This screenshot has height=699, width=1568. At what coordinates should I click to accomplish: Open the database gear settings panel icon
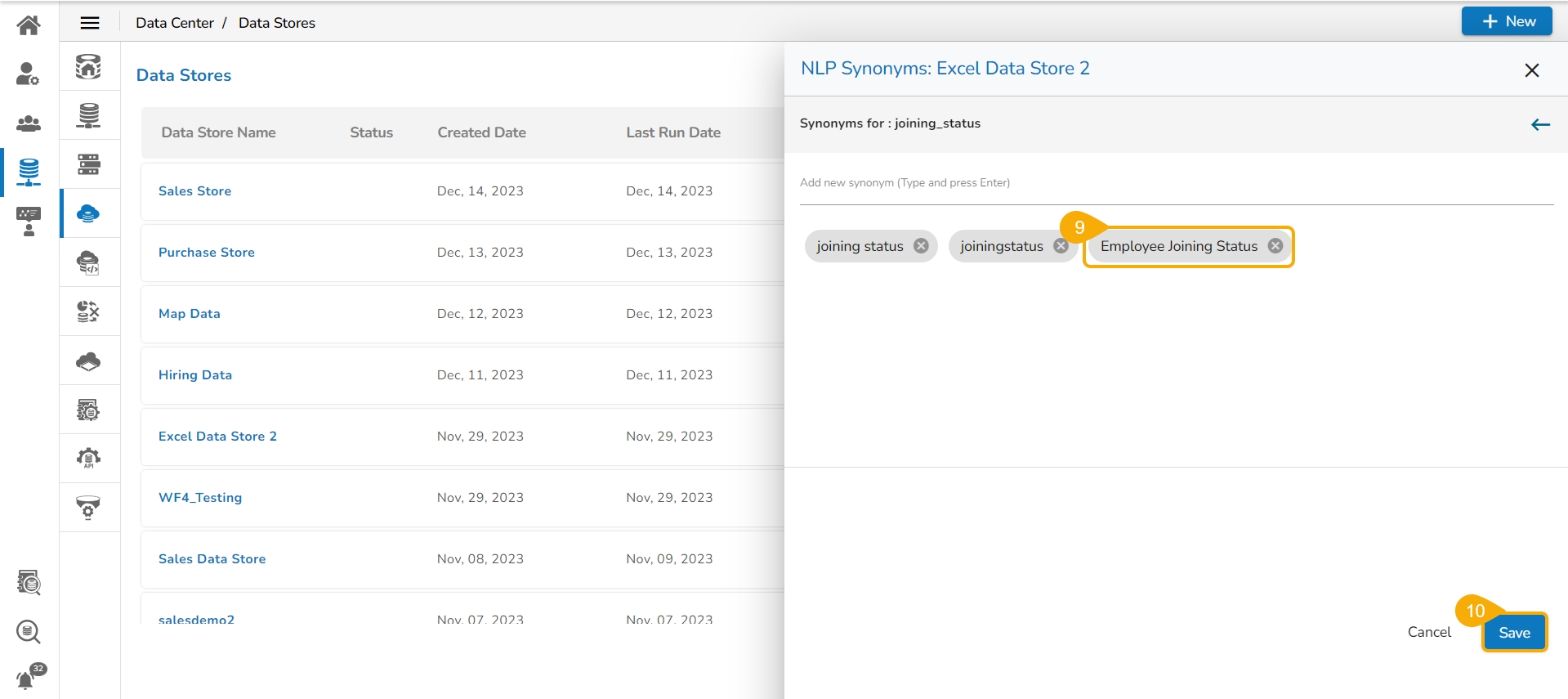coord(88,410)
